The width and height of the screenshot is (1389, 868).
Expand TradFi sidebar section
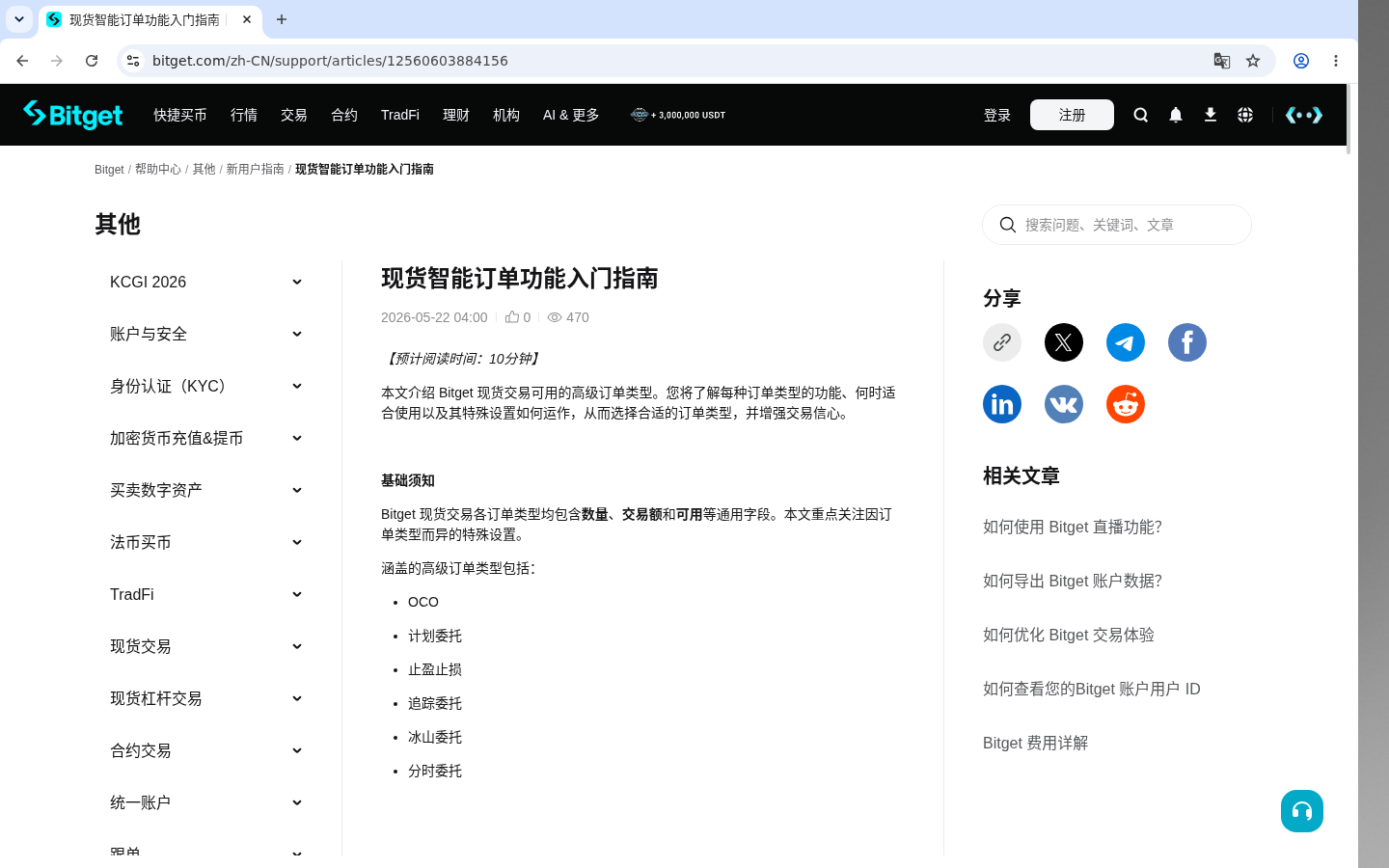206,594
